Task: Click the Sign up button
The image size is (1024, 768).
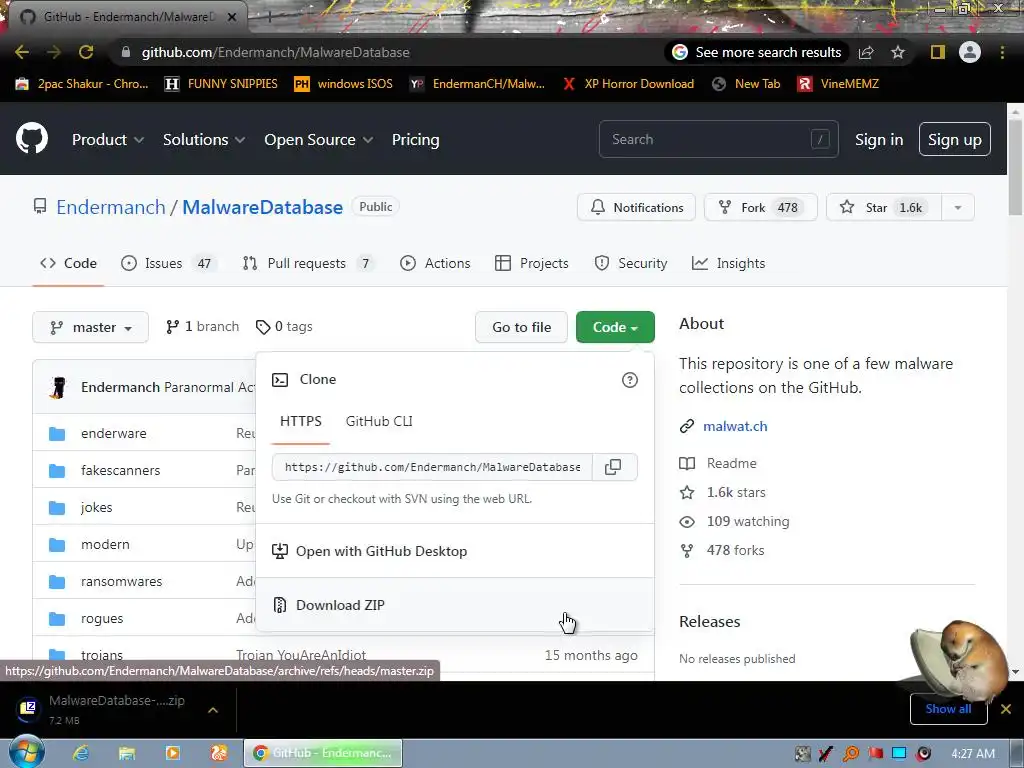Action: pyautogui.click(x=955, y=139)
